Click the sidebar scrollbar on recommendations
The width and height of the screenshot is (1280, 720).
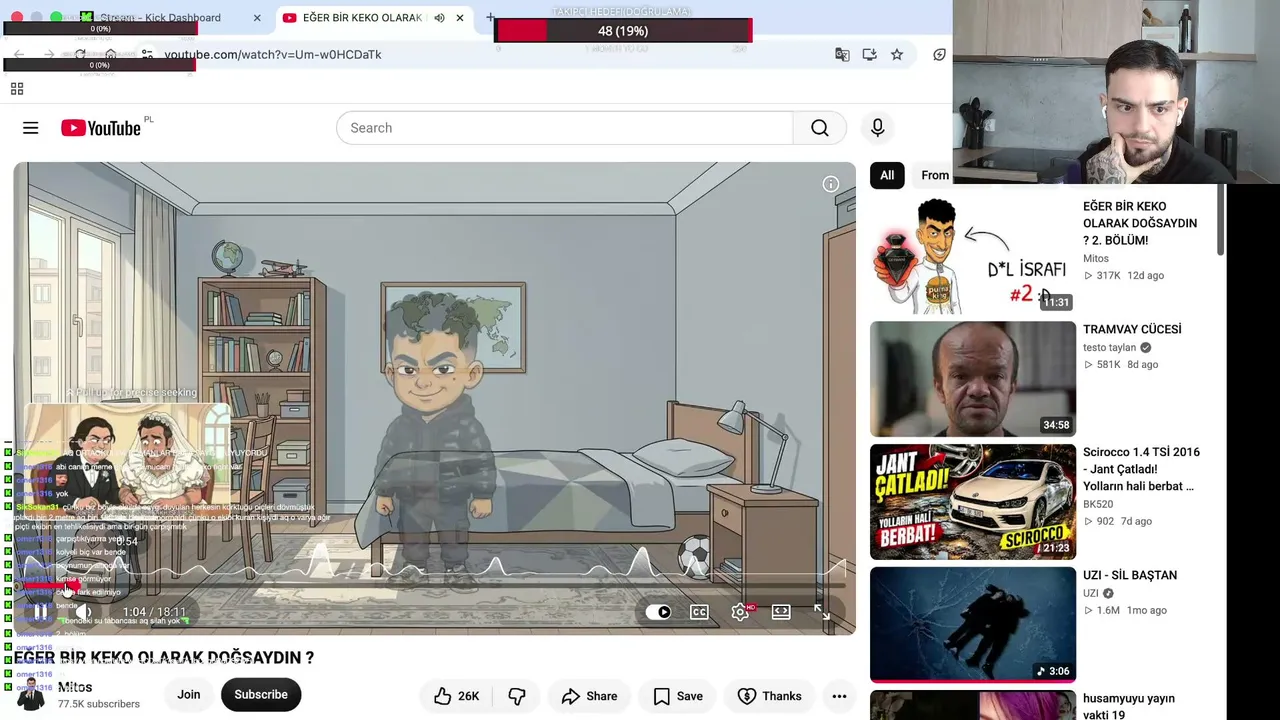(1220, 220)
